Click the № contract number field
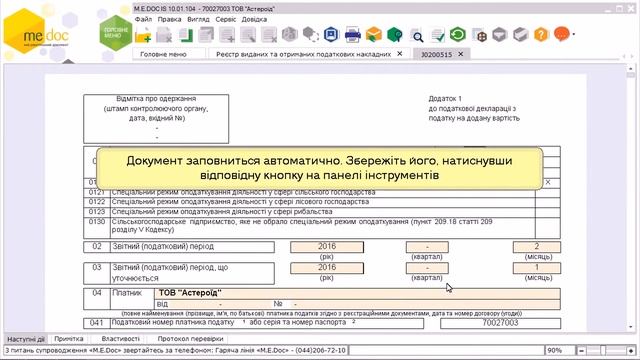The width and height of the screenshot is (640, 360). tap(425, 304)
